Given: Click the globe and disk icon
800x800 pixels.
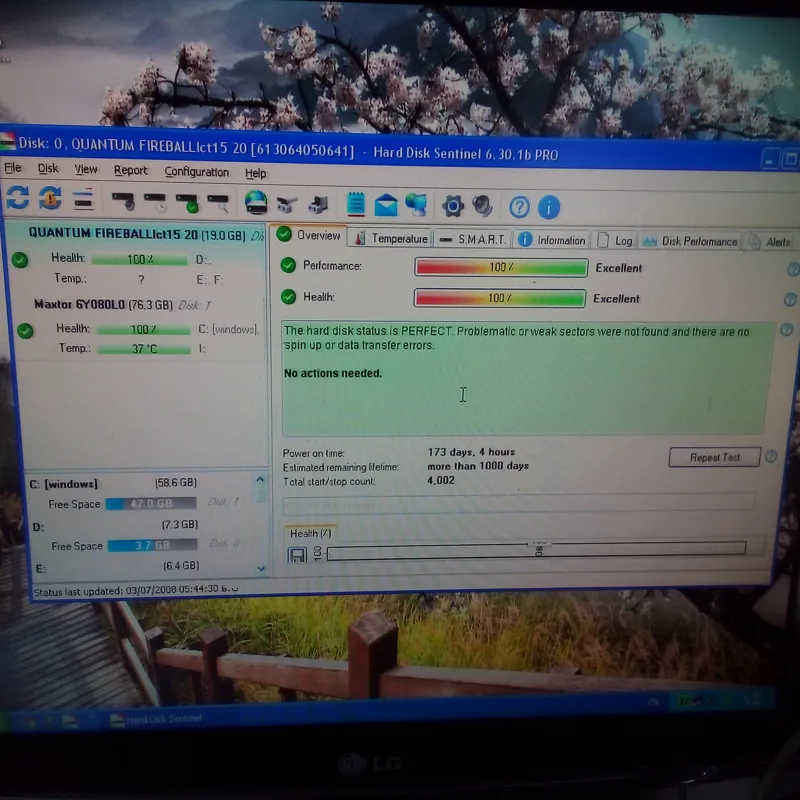Looking at the screenshot, I should tap(256, 203).
